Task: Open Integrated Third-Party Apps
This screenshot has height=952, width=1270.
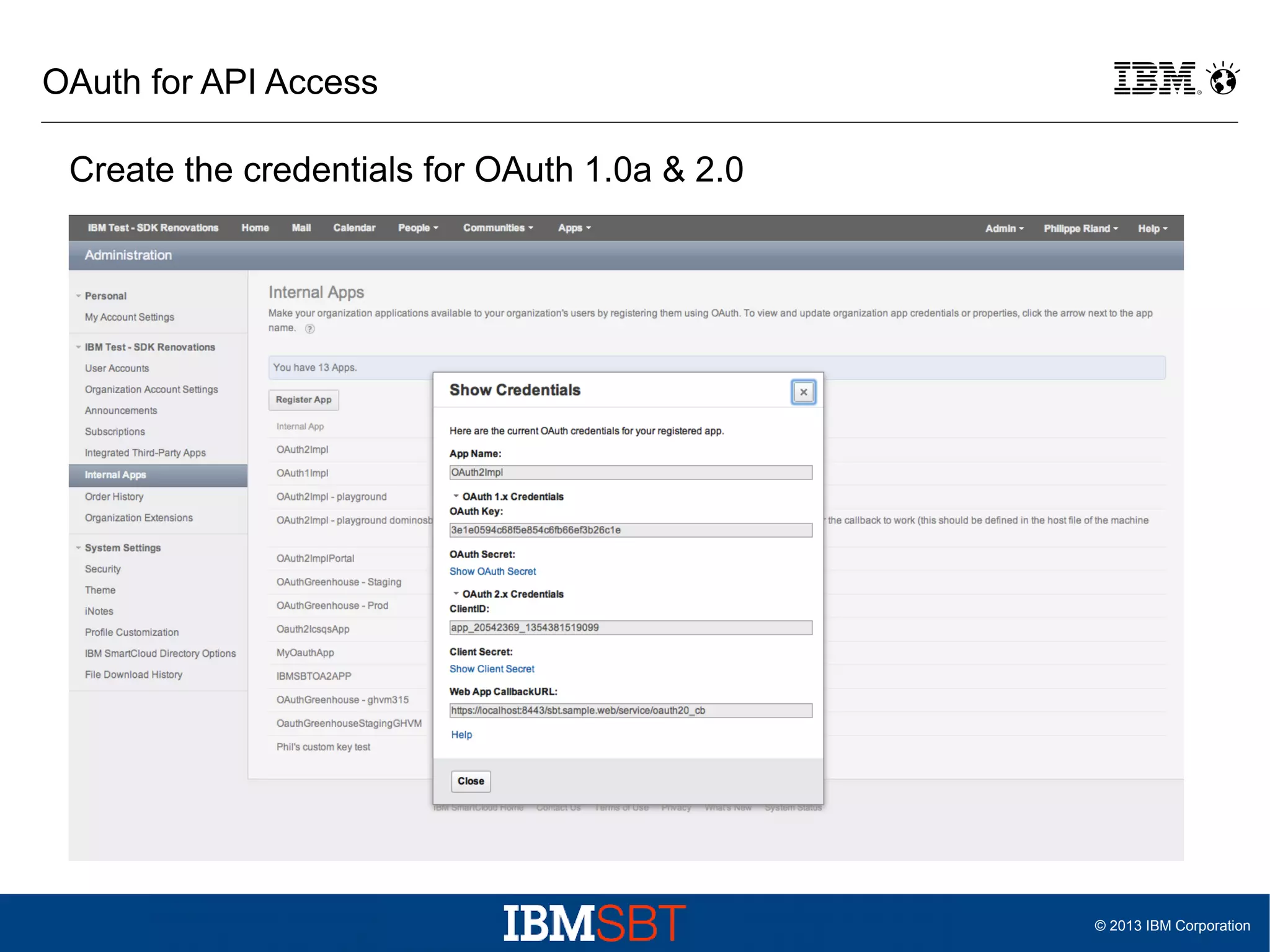Action: (145, 453)
